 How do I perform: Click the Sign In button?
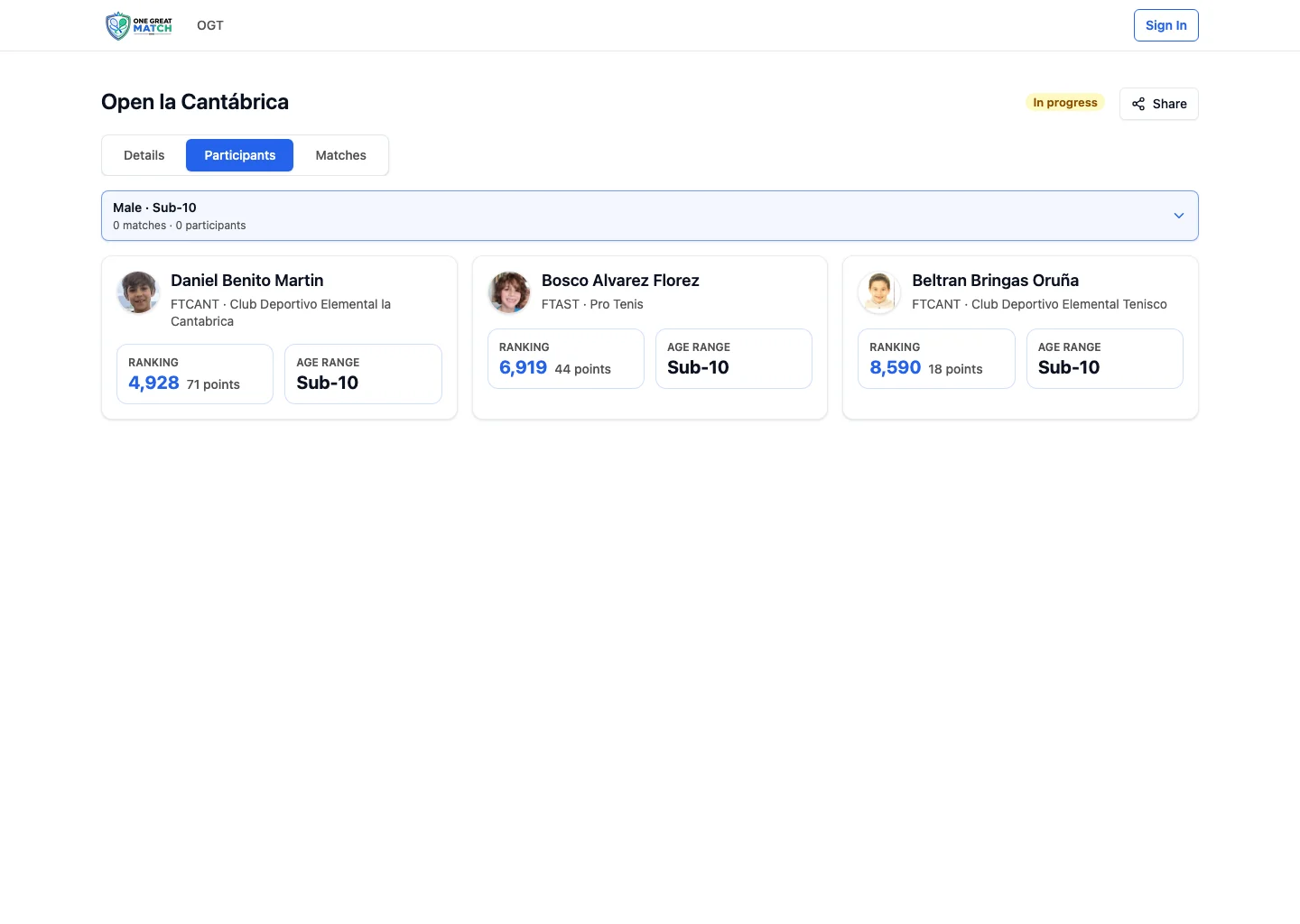[x=1165, y=25]
